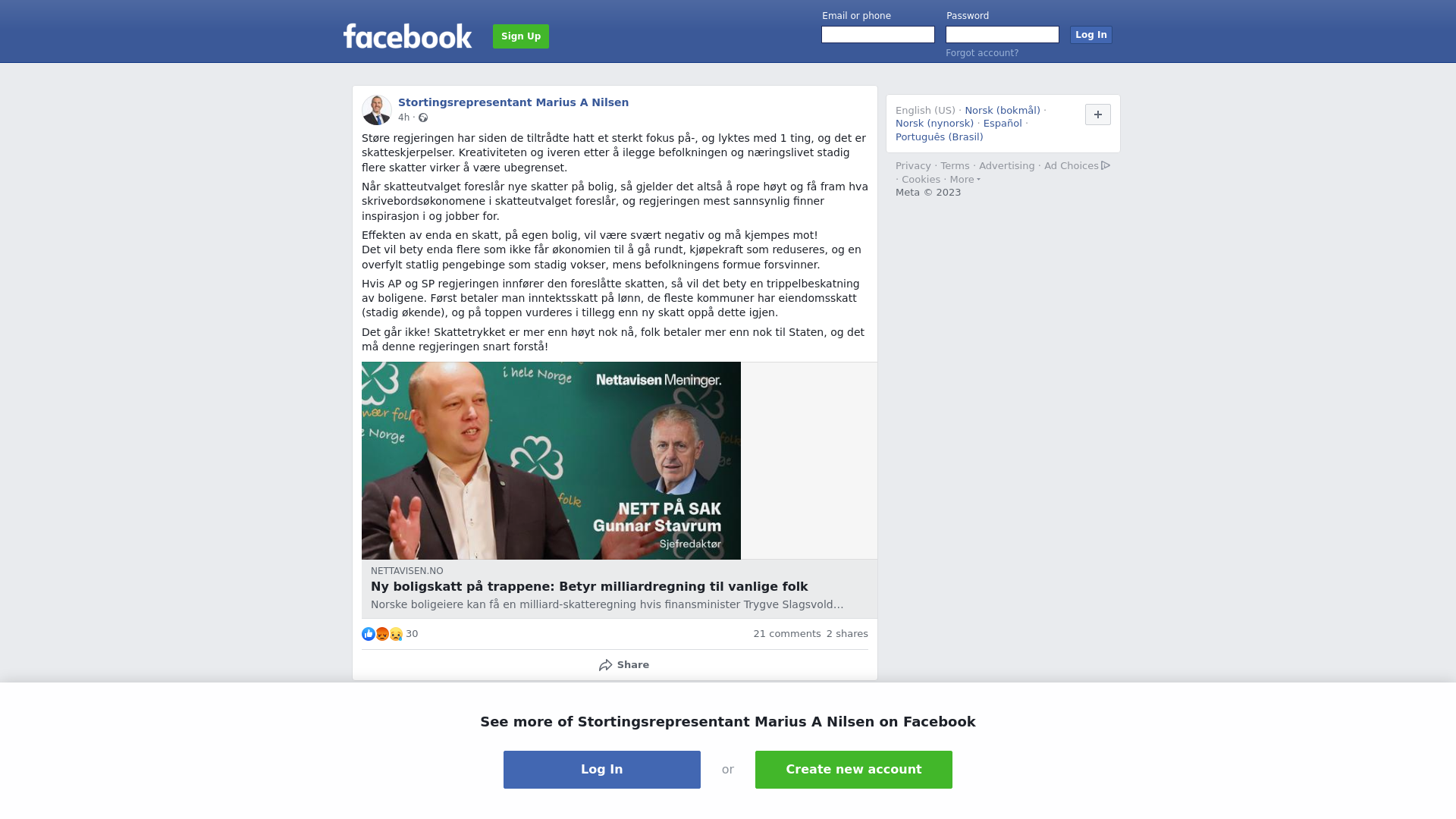This screenshot has height=819, width=1456.
Task: View the 21 comments
Action: 787,634
